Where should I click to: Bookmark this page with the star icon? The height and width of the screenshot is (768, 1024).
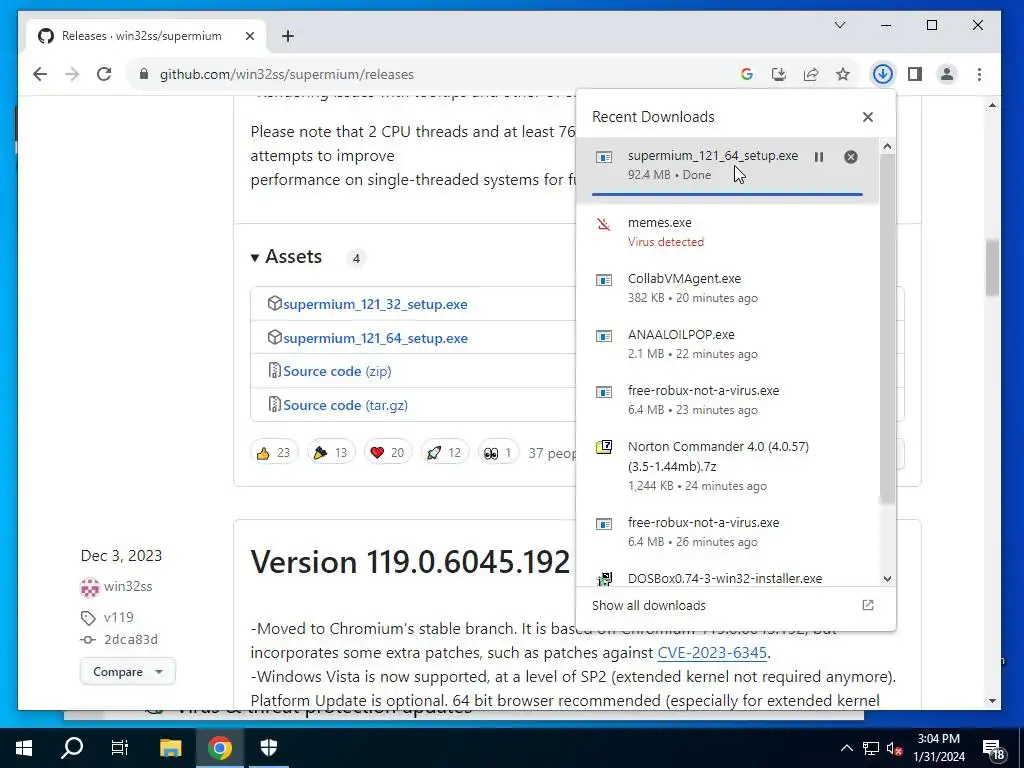(x=843, y=74)
